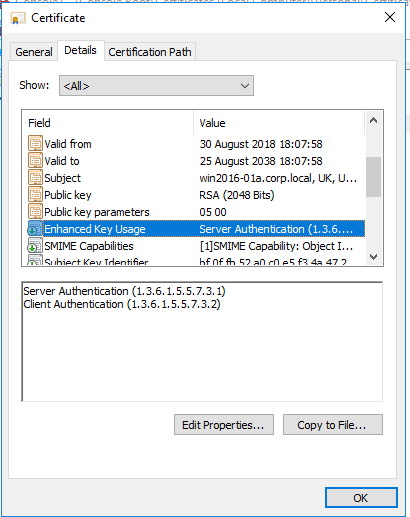Click the 05 00 parameters value

[x=213, y=212]
